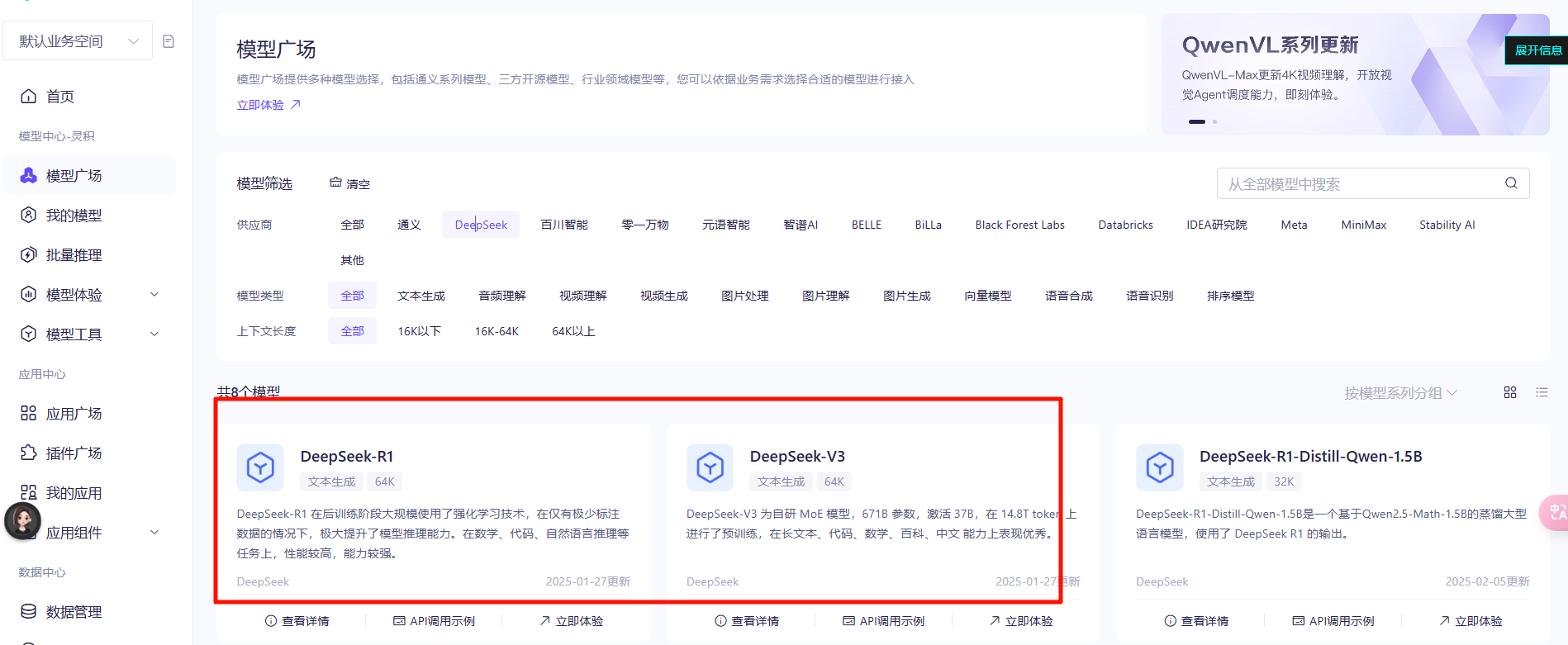Click API调用示例 for DeepSeek-V3
Screen dimensions: 1568x645
884,621
